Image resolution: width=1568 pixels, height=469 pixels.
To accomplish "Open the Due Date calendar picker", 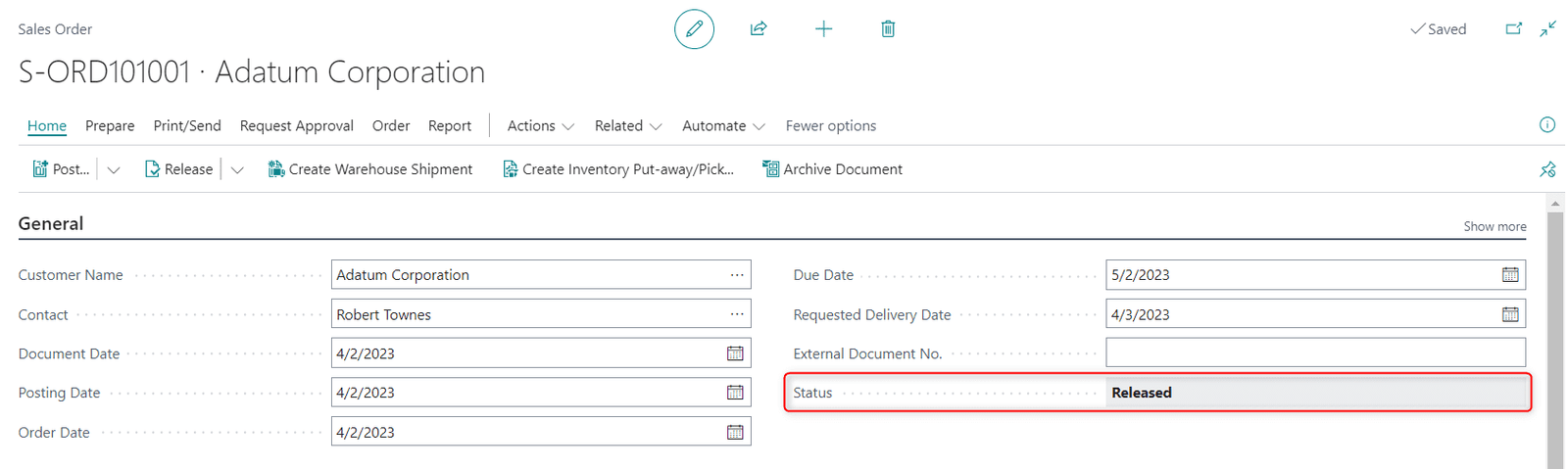I will pos(1510,275).
